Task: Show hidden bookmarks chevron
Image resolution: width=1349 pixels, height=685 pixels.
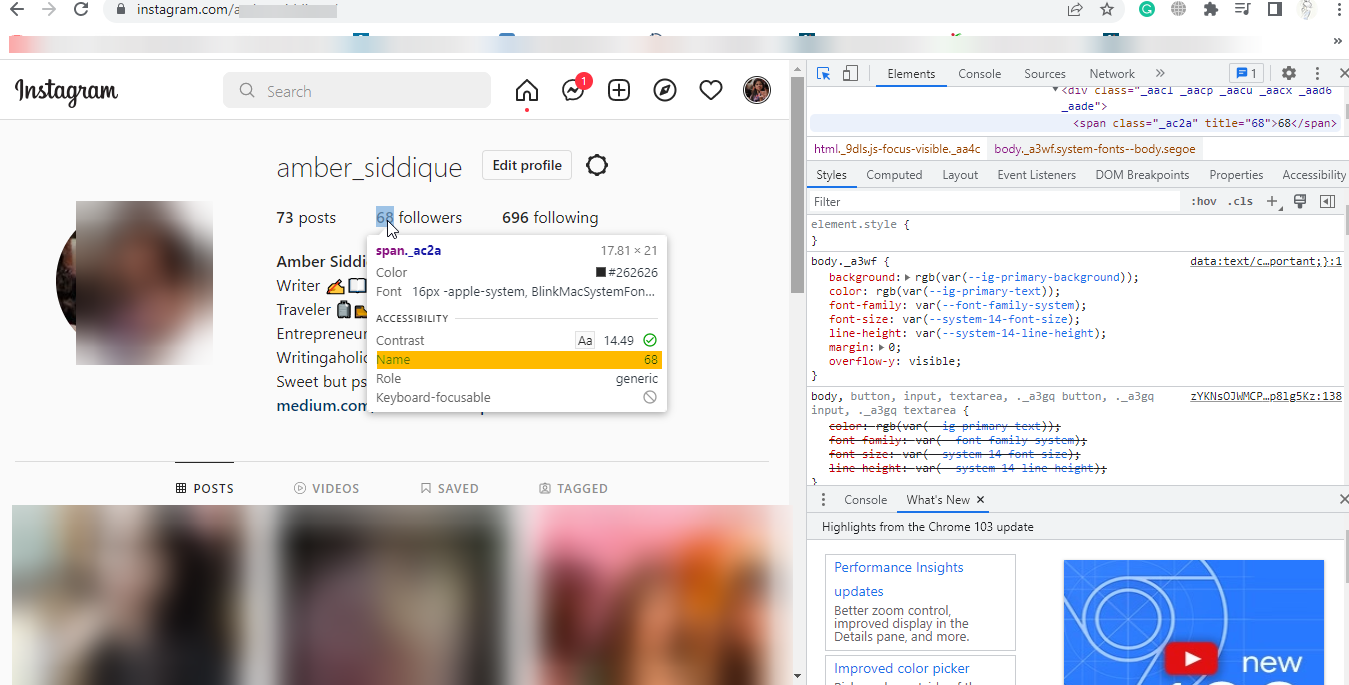Action: 1337,42
